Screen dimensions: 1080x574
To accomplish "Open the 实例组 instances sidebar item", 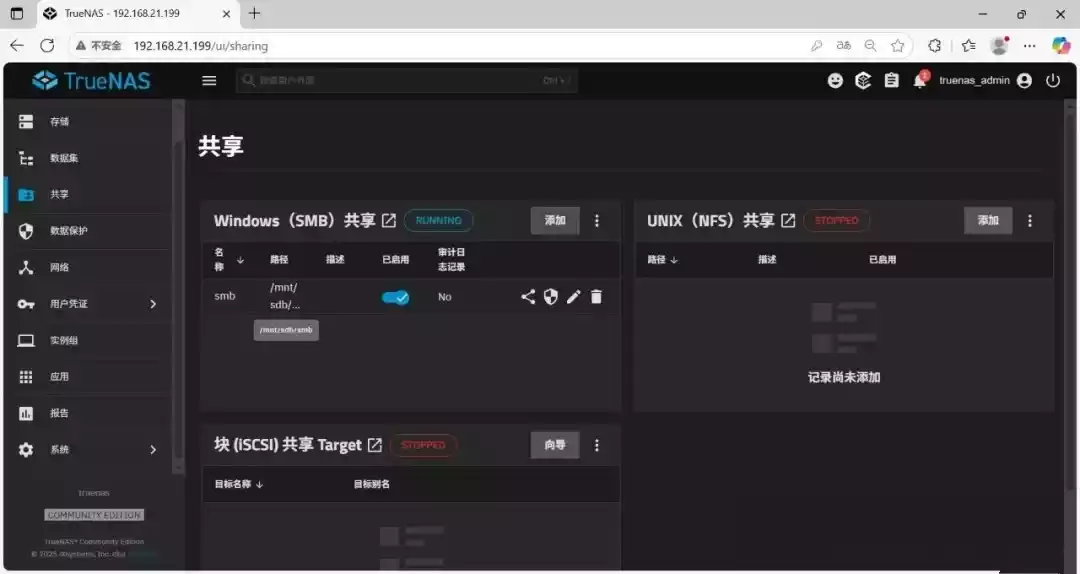I will [88, 340].
